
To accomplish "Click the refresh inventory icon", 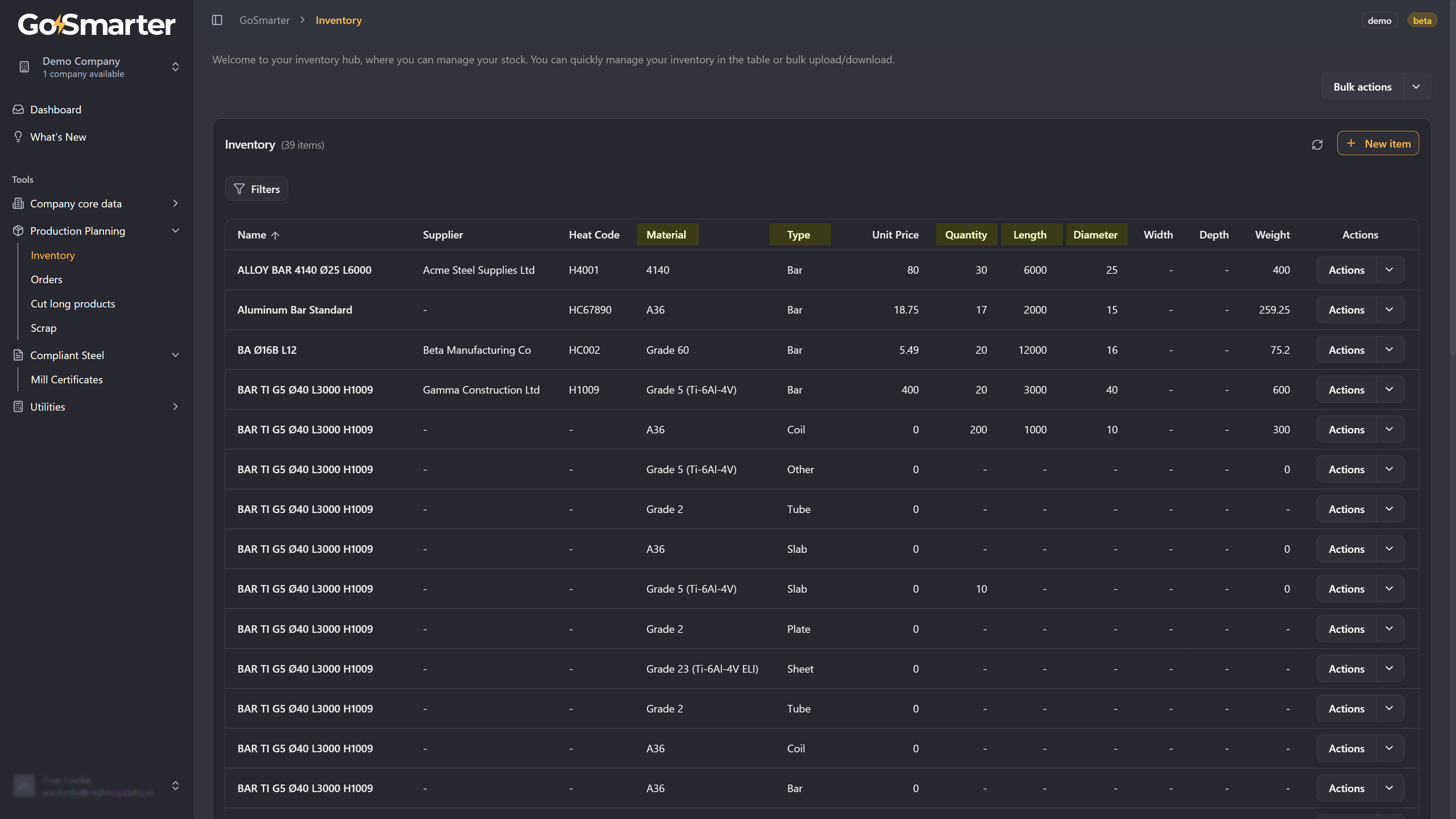I will point(1317,145).
